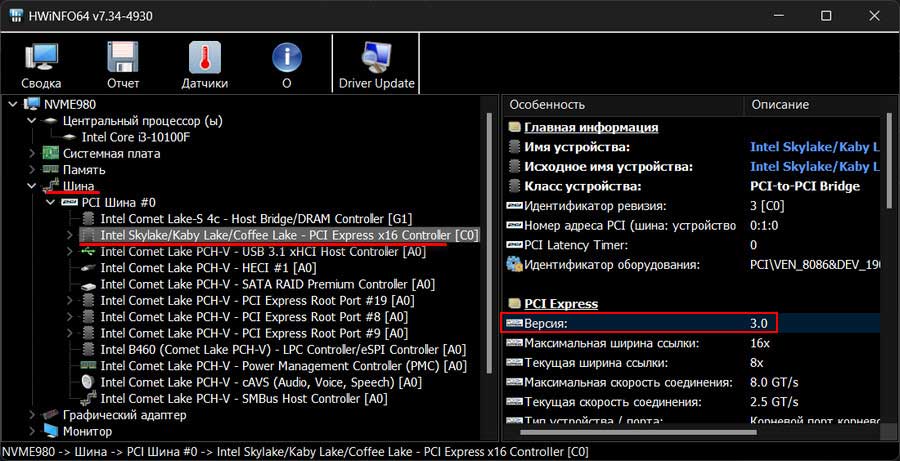
Task: Click the PCI Шина #0 icon
Action: click(x=69, y=203)
